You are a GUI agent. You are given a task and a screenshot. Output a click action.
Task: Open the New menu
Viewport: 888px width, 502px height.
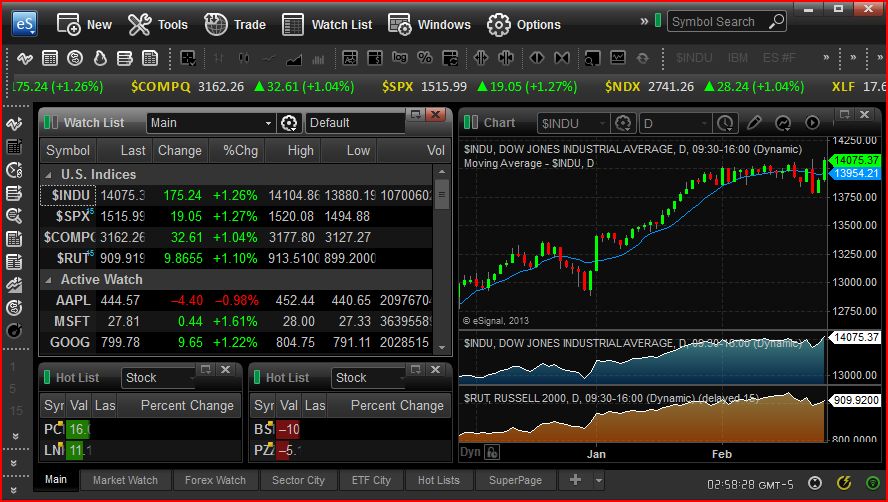click(x=84, y=24)
